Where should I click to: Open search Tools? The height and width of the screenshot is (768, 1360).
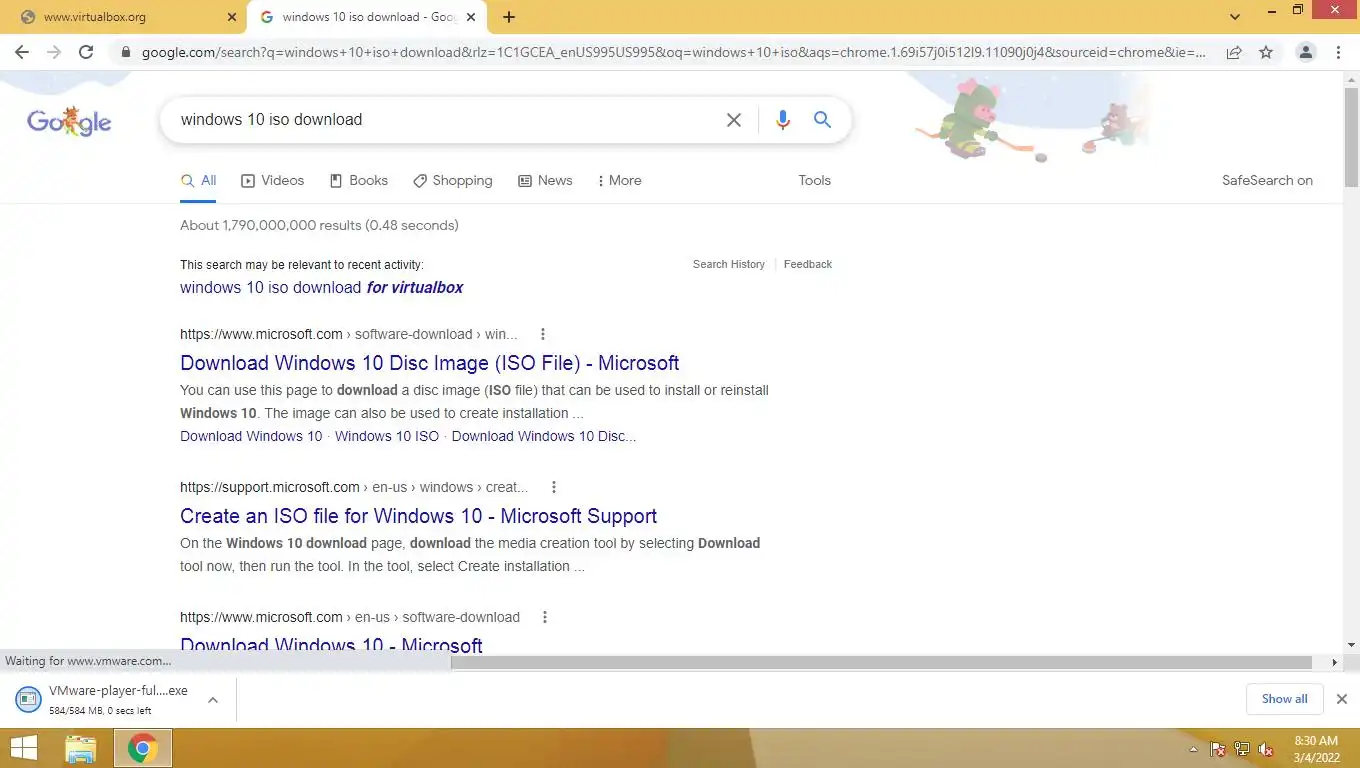click(x=814, y=181)
